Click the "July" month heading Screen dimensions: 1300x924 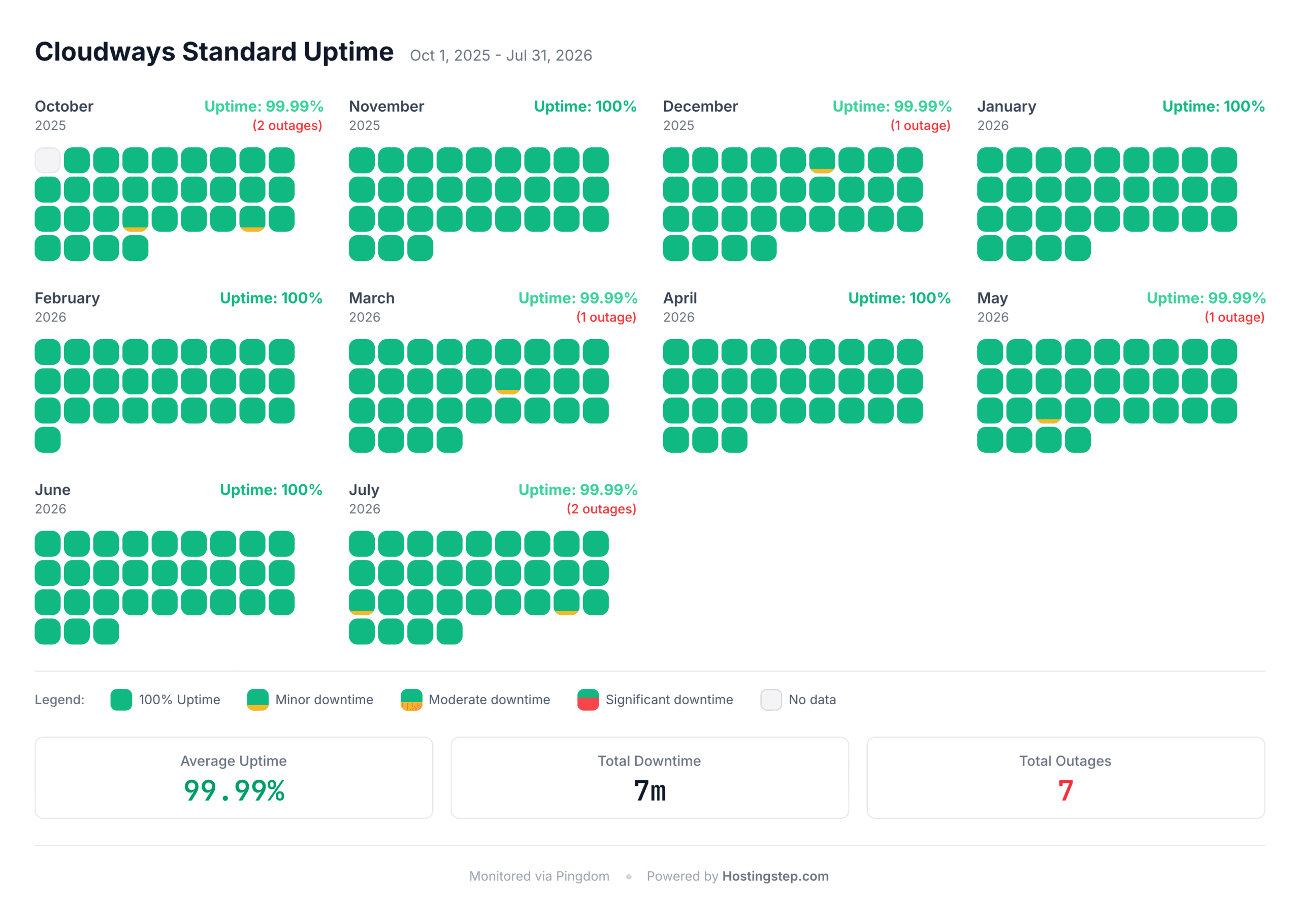point(364,490)
